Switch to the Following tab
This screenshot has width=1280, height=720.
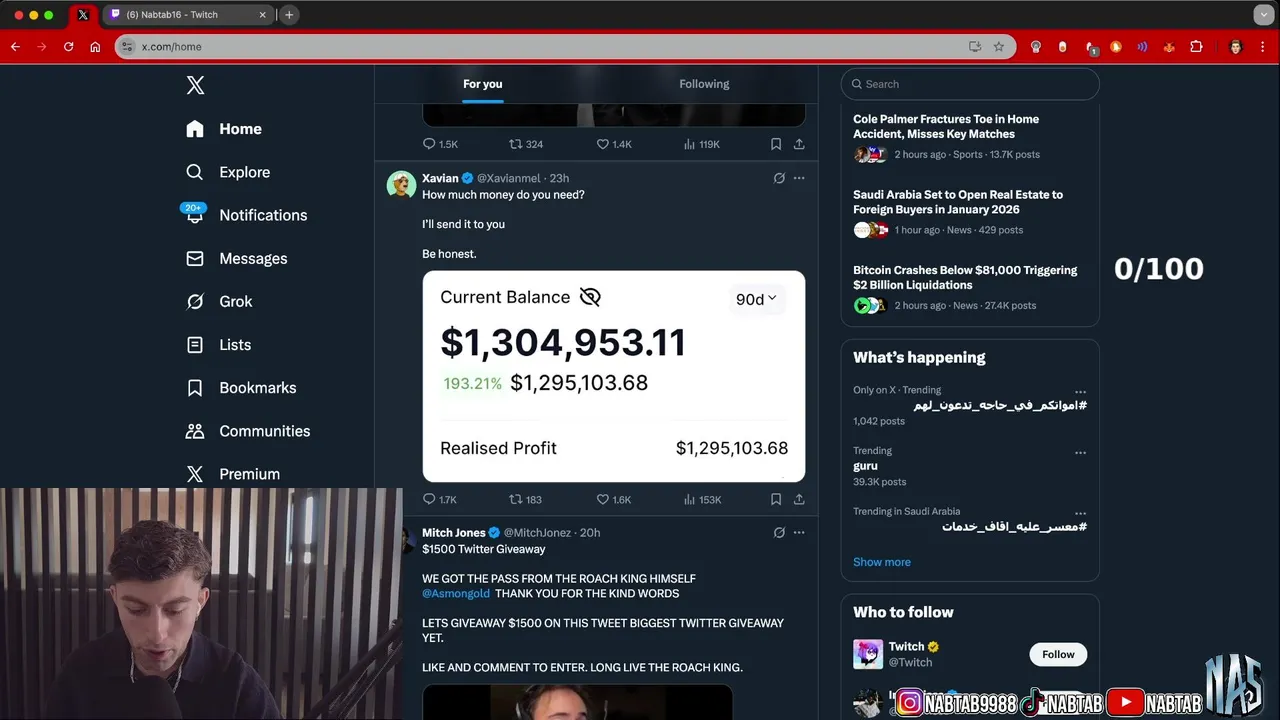704,84
